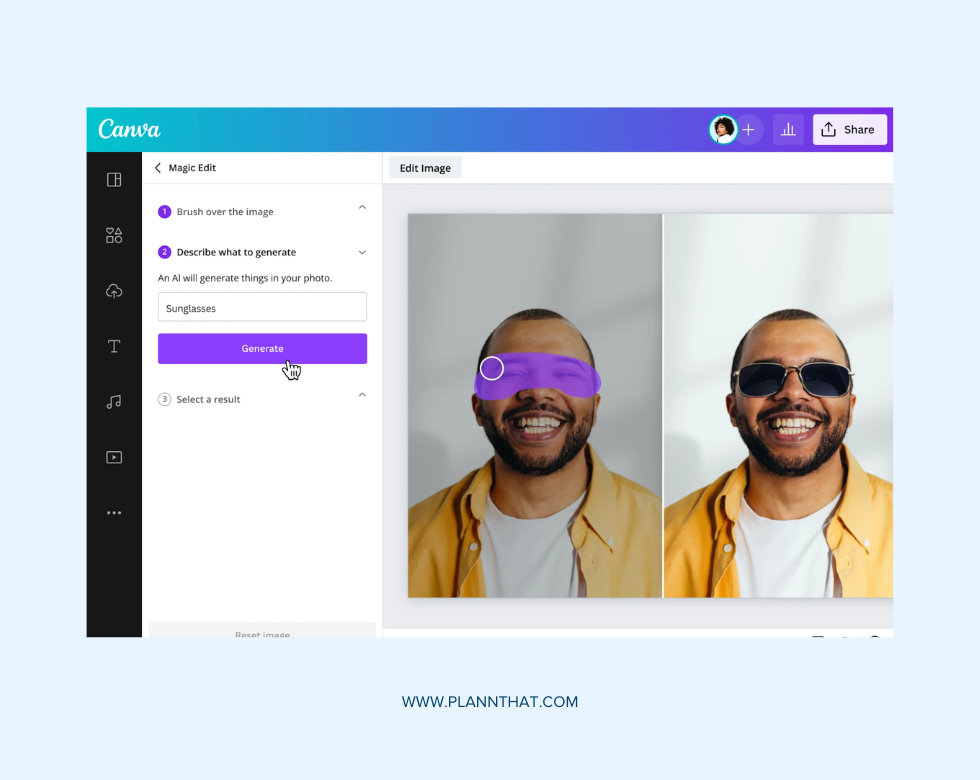Click the Reset image button
The height and width of the screenshot is (780, 980).
pos(262,631)
